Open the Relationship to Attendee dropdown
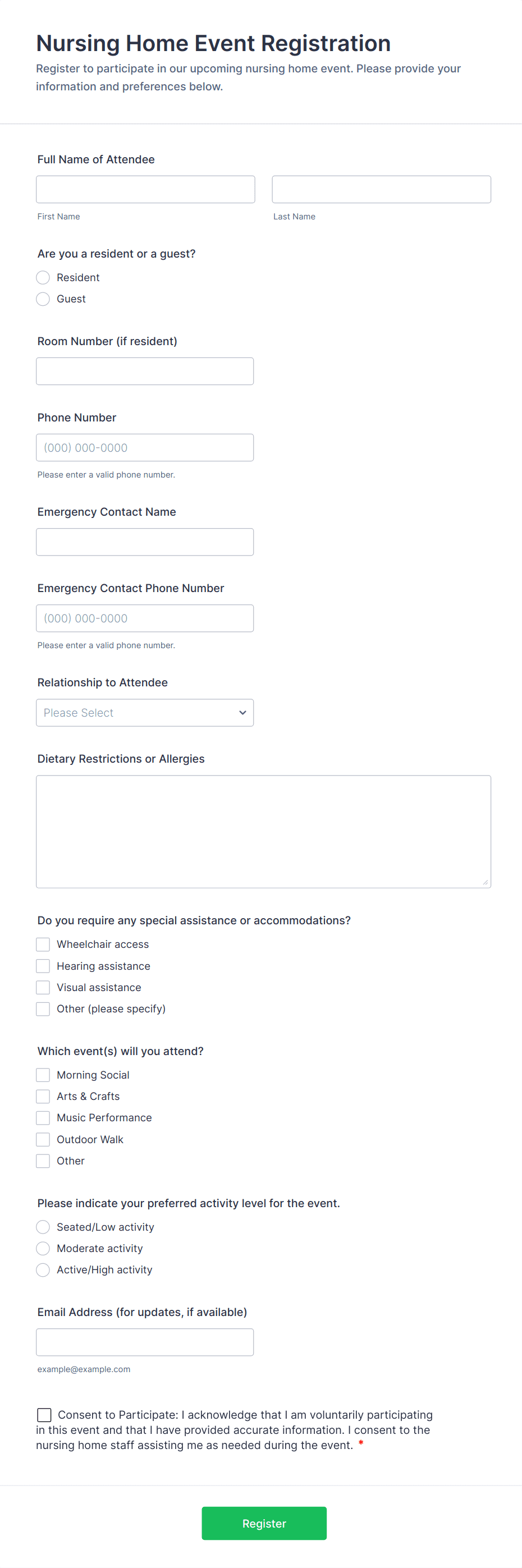Viewport: 522px width, 1568px height. point(144,712)
